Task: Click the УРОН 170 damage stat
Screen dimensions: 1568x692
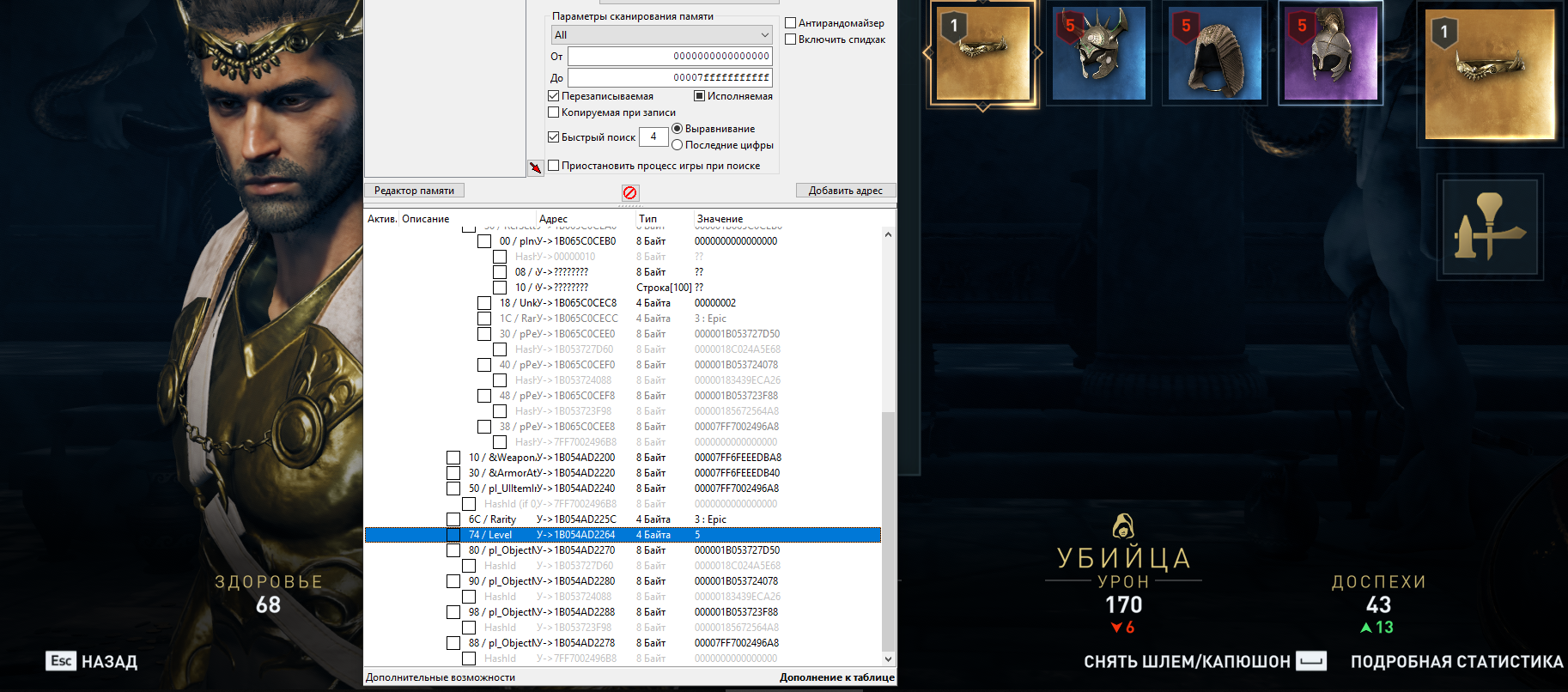Action: click(1123, 594)
